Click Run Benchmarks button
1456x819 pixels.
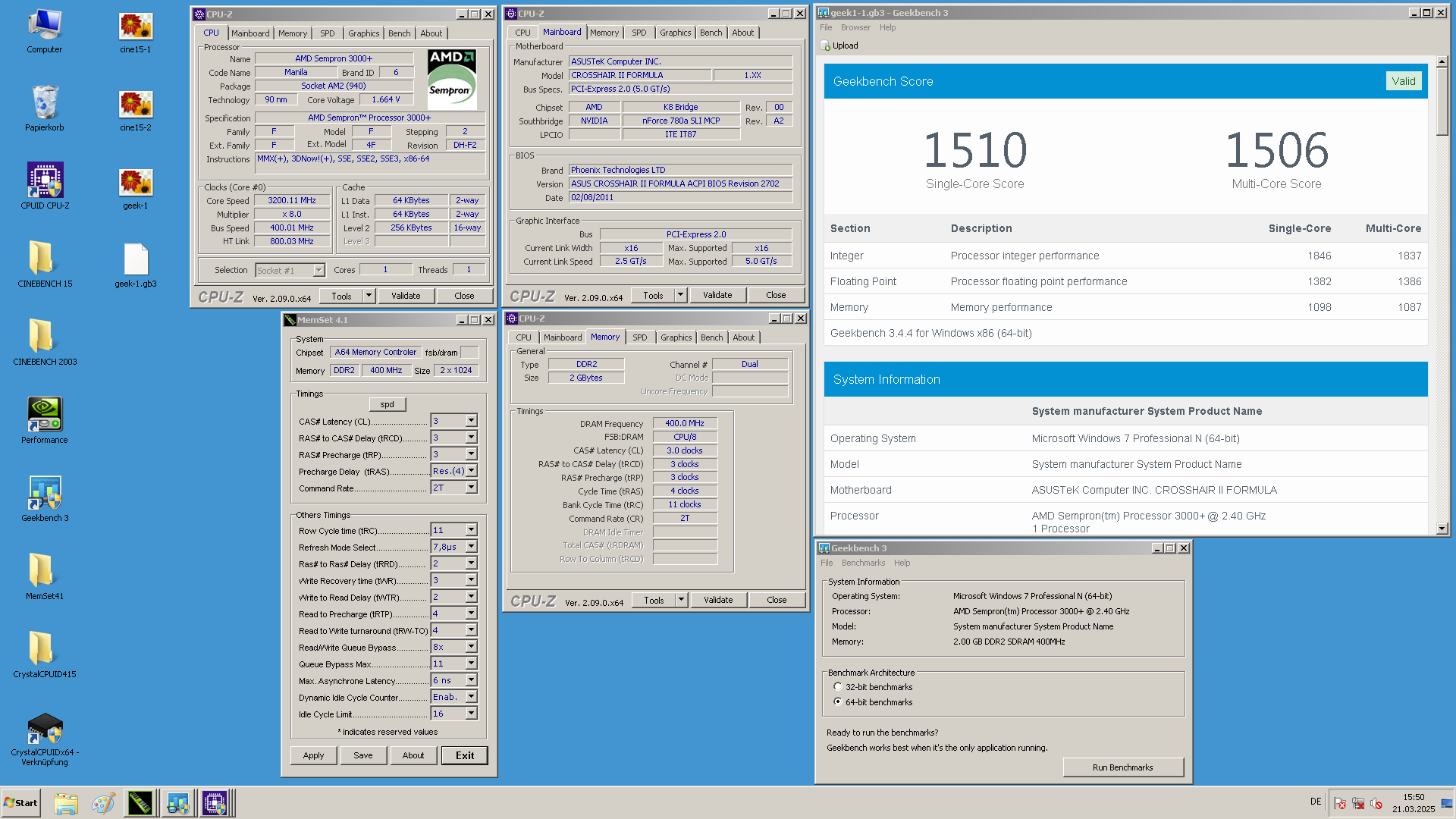click(x=1122, y=767)
